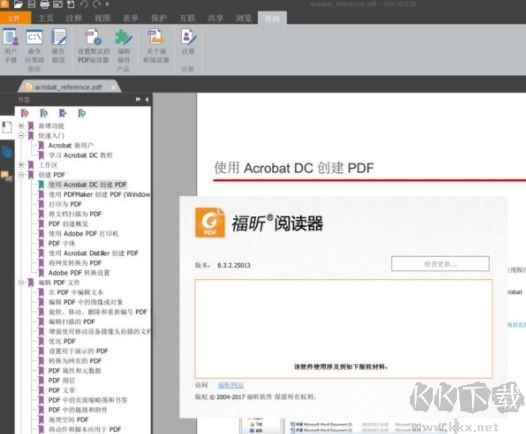Collapse the 快速入门 bookmark node
Image resolution: width=526 pixels, height=434 pixels.
coord(21,135)
